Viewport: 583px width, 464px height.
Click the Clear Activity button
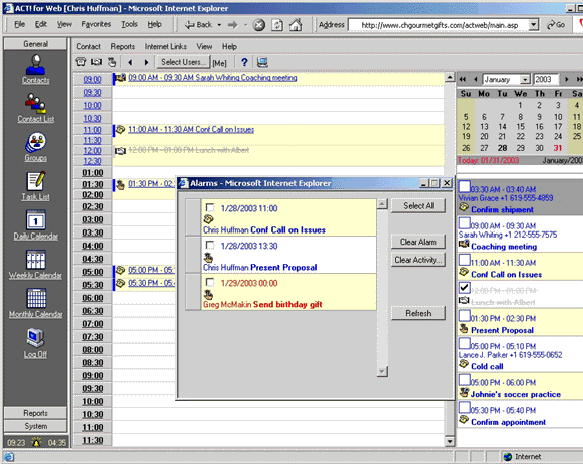coord(418,260)
